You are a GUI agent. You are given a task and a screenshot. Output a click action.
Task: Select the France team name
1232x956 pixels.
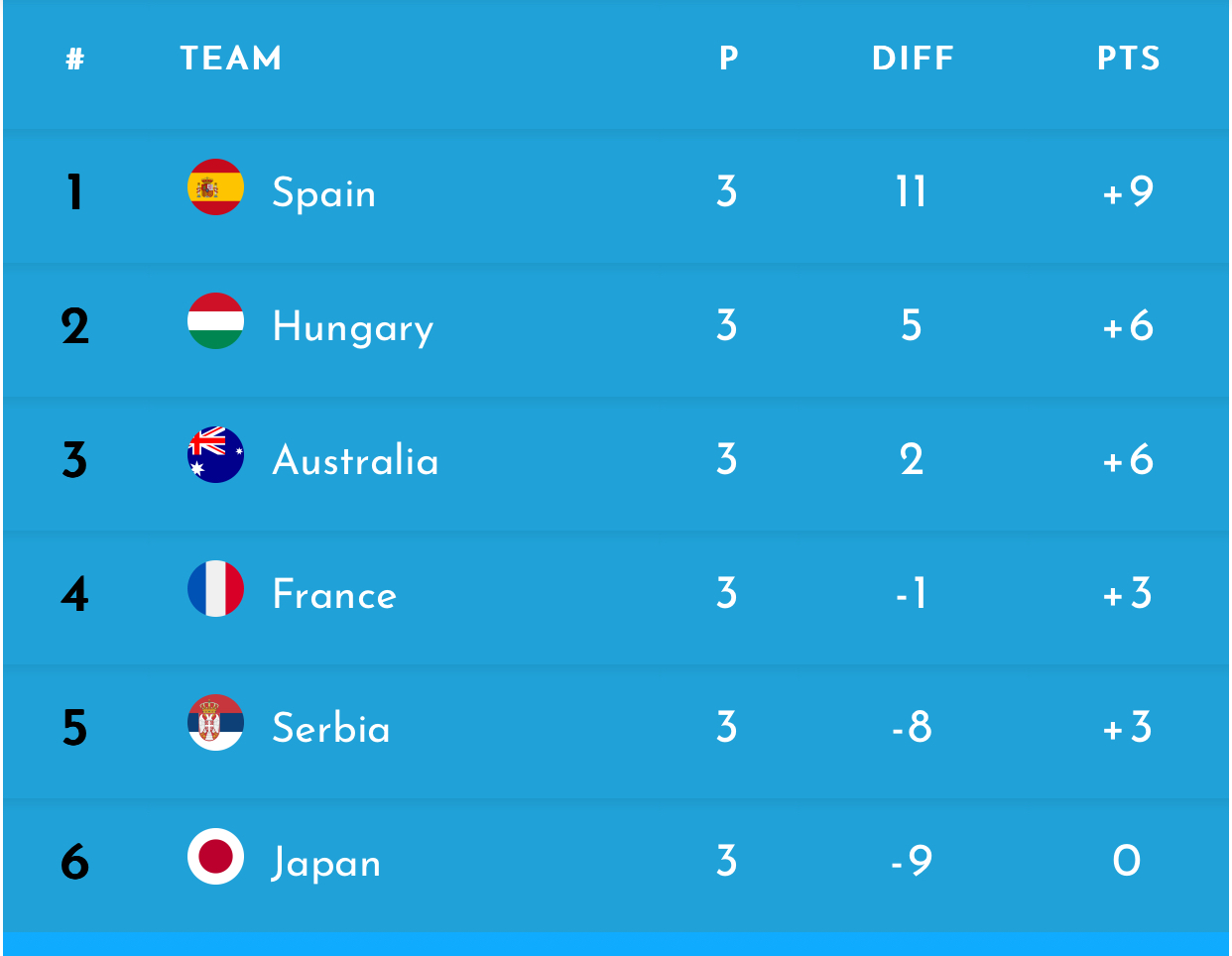point(334,594)
